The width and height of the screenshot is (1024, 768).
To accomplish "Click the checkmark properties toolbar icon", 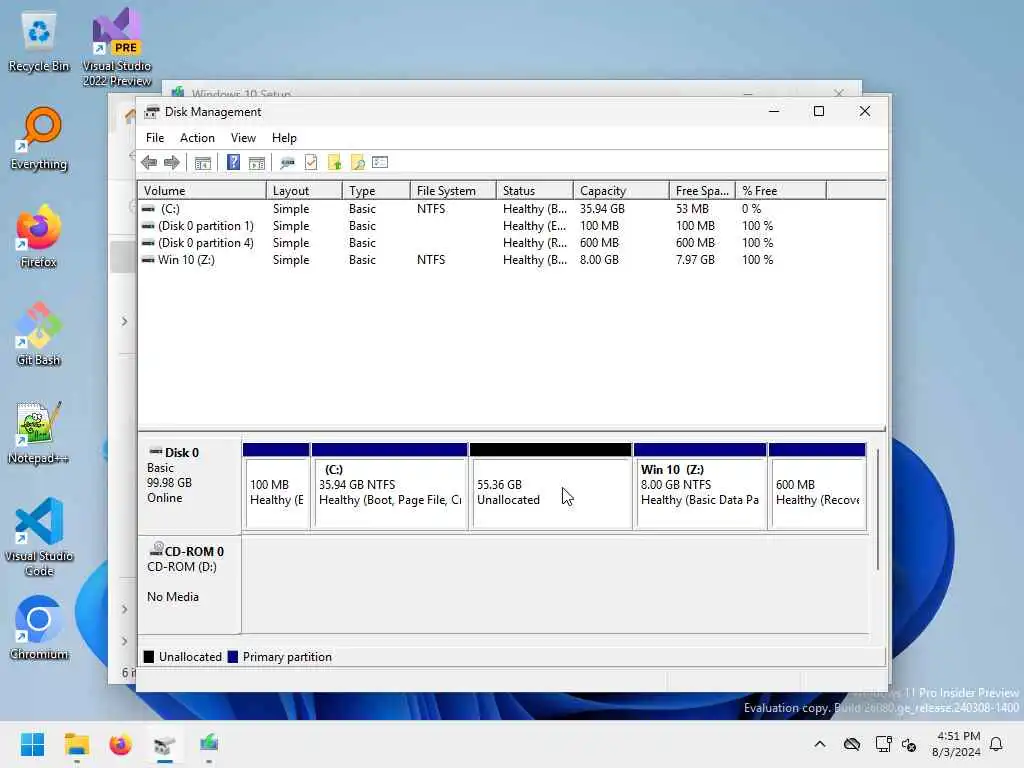I will pos(311,163).
